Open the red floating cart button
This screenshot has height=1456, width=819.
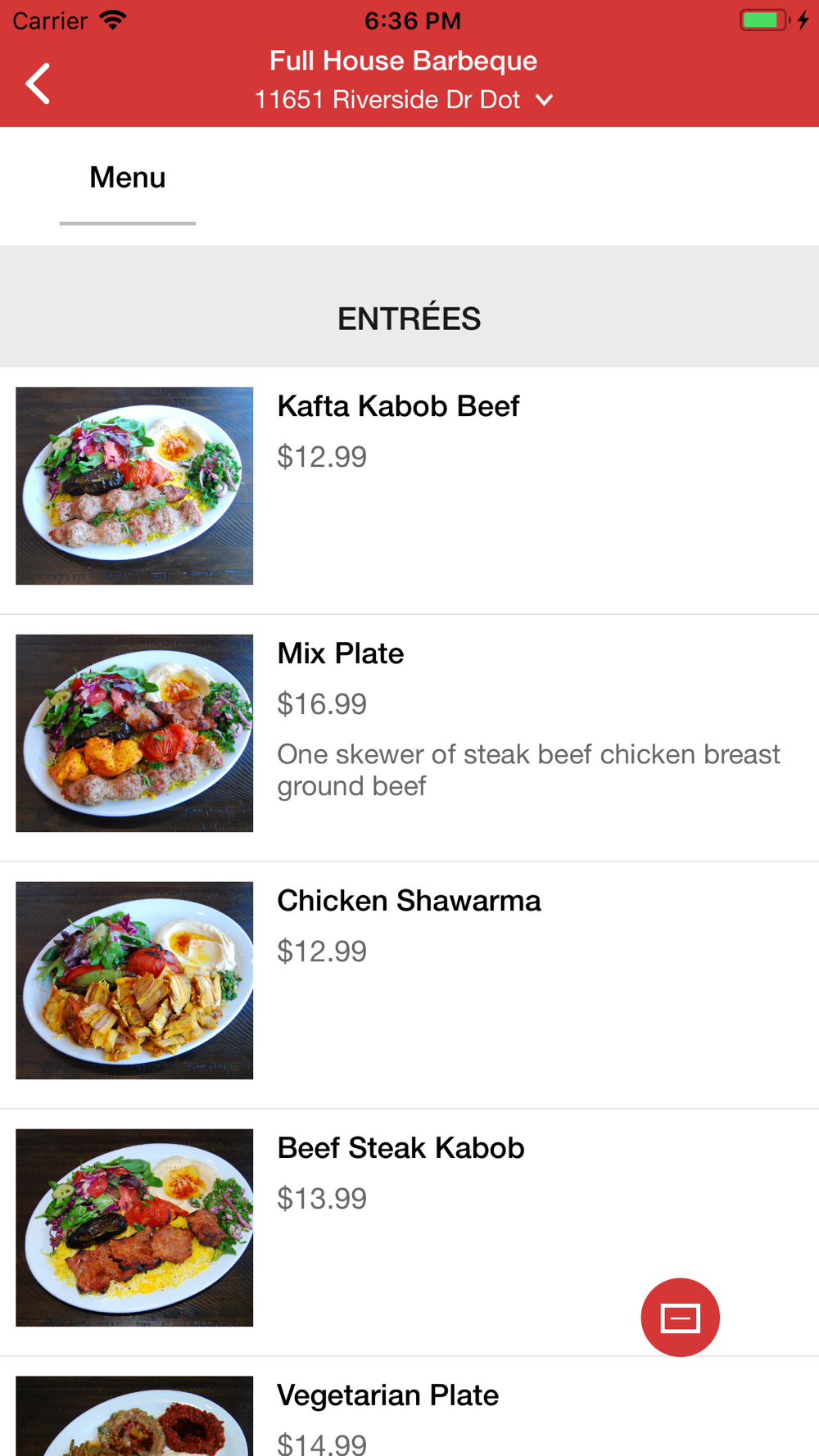click(680, 1317)
